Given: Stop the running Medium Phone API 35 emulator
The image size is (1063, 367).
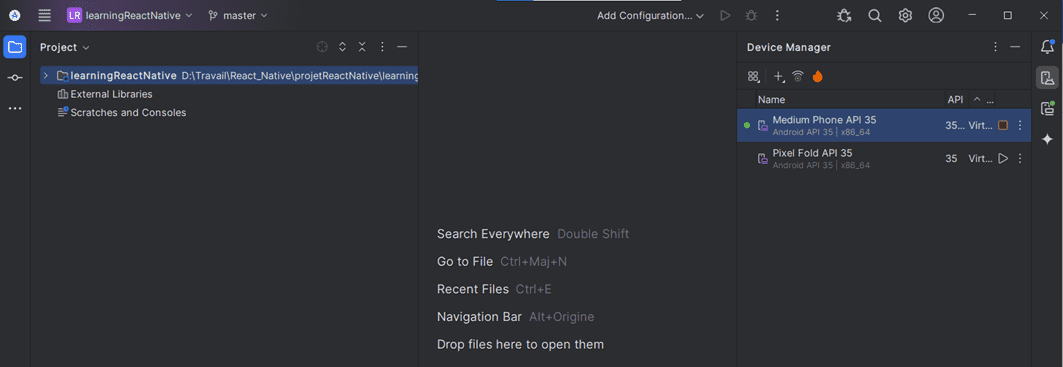Looking at the screenshot, I should (x=1003, y=125).
